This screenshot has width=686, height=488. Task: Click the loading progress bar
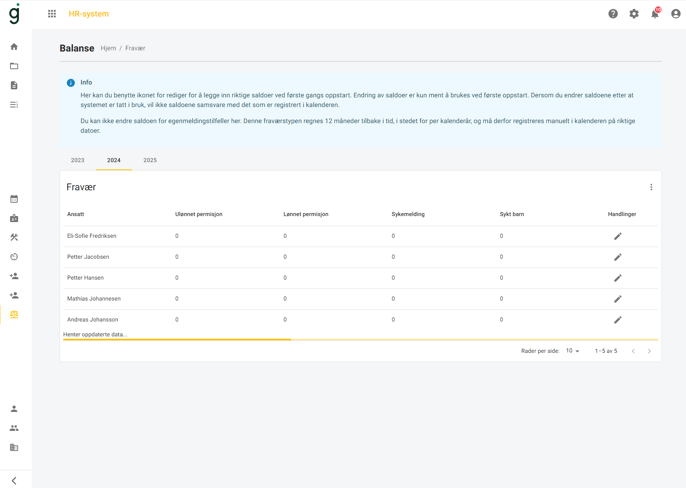coord(360,339)
